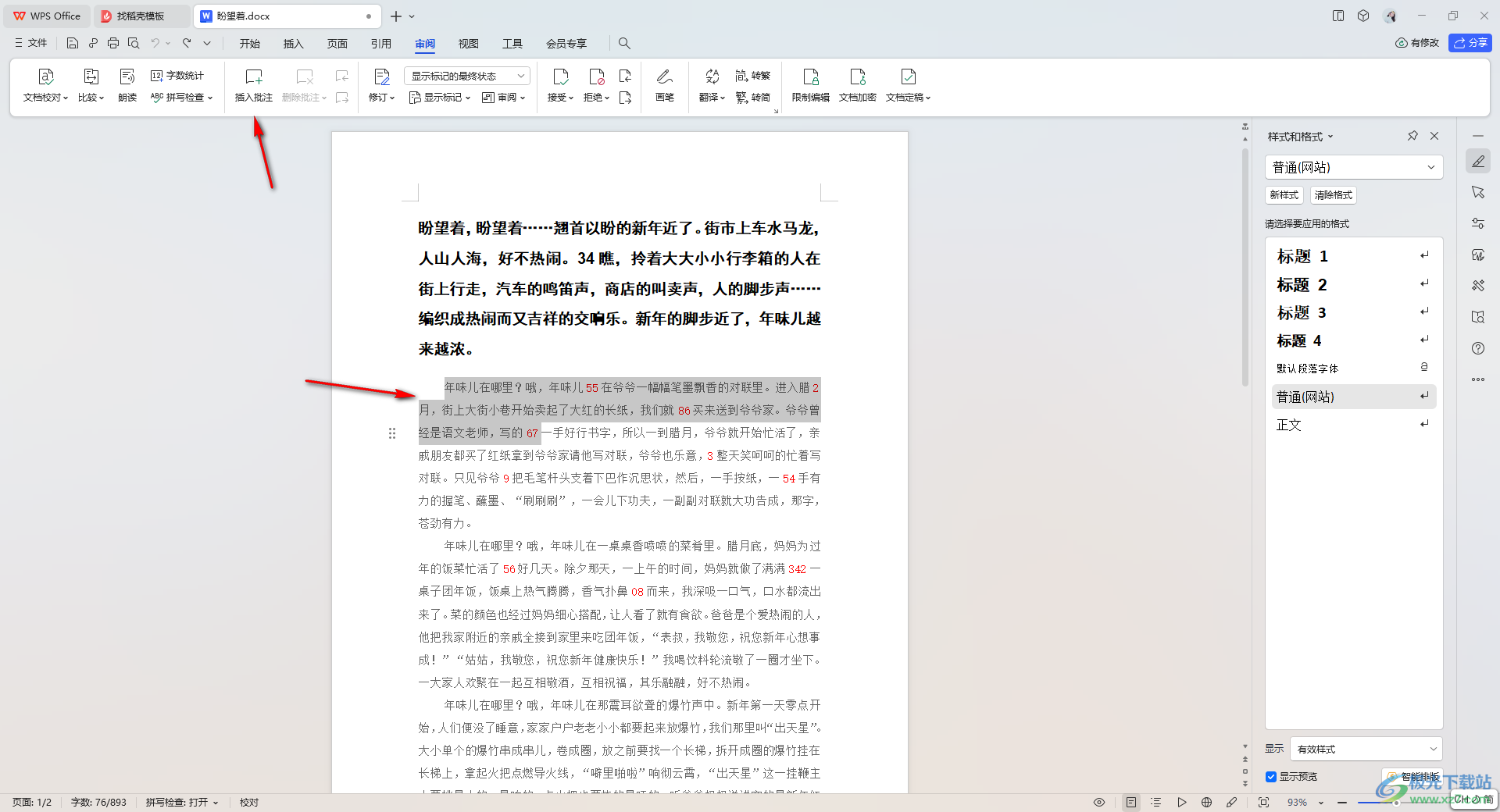The width and height of the screenshot is (1500, 812).
Task: Open 文档加密 document encryption
Action: click(x=857, y=84)
